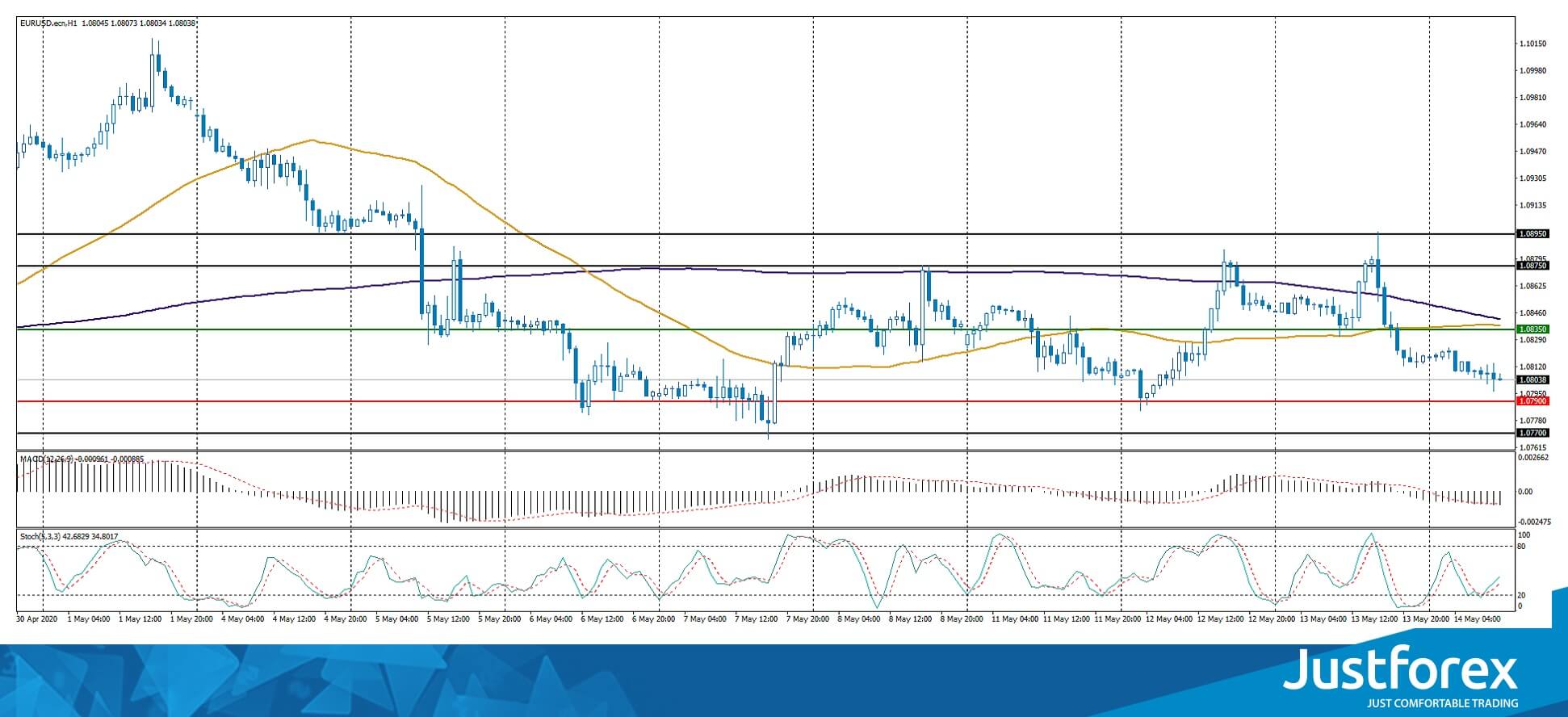Click the 8 May 04:00 time label
1568x717 pixels.
pyautogui.click(x=860, y=619)
